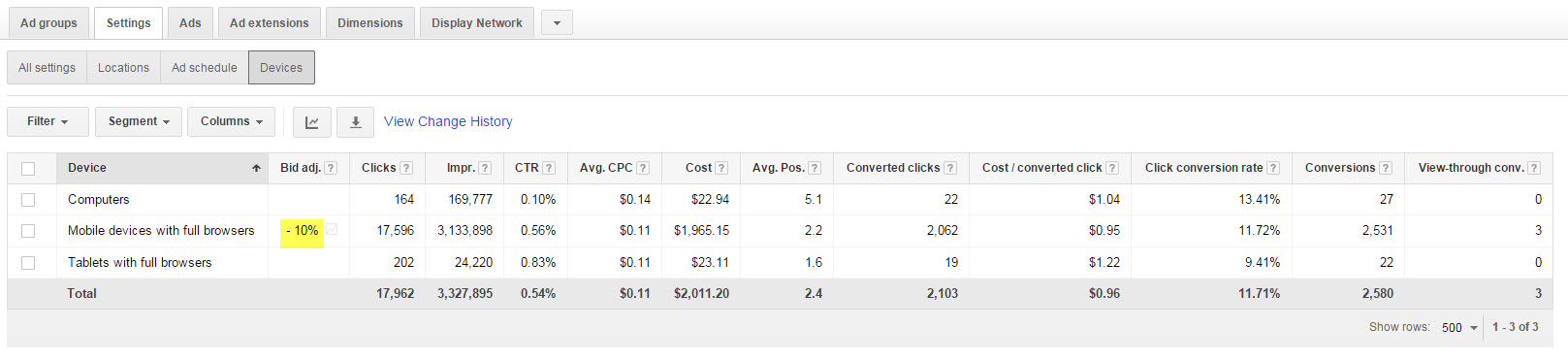Open help icon next to View-through conv.
Screen dimensions: 1568x362
coord(1534,168)
